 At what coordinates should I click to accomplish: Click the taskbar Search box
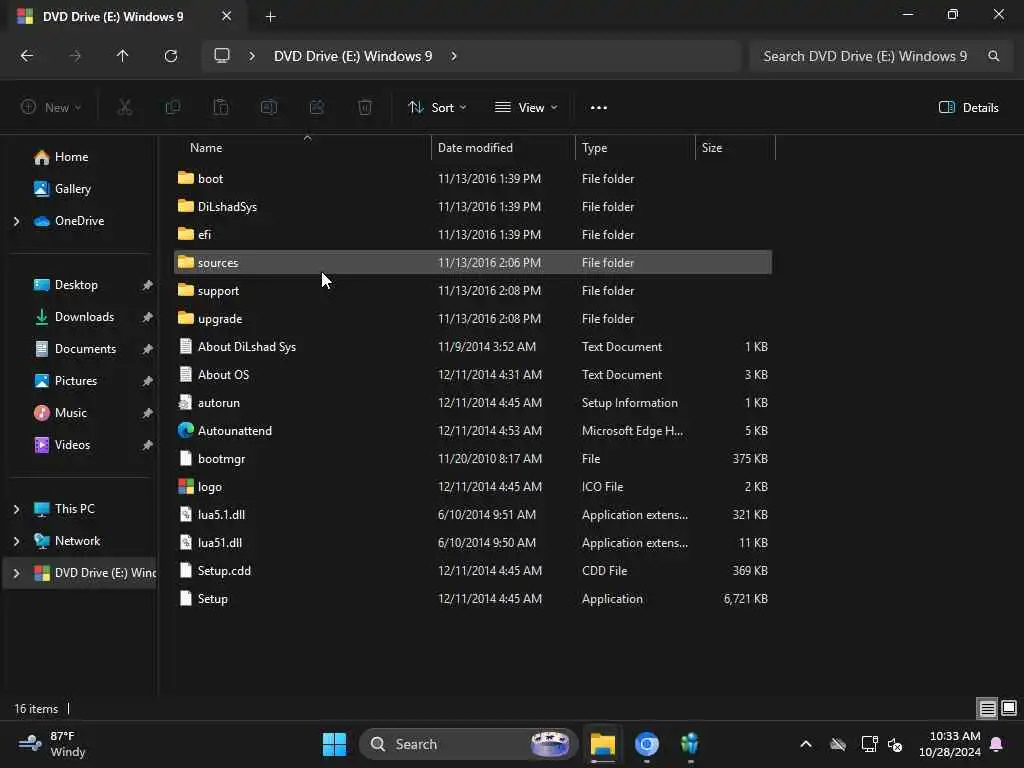(x=468, y=744)
